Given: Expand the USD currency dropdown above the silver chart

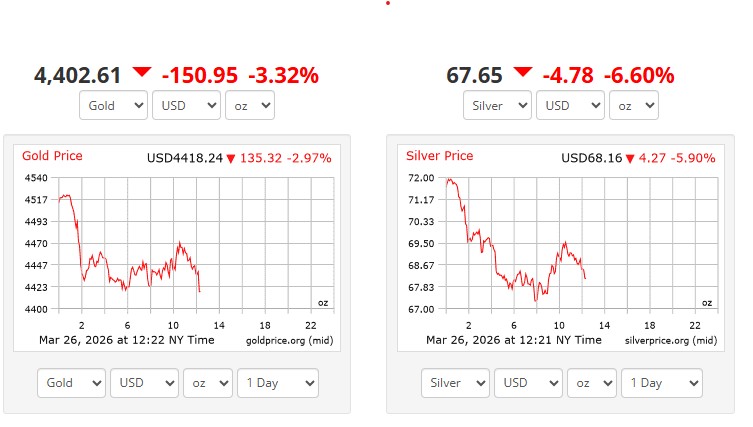Looking at the screenshot, I should click(x=570, y=105).
